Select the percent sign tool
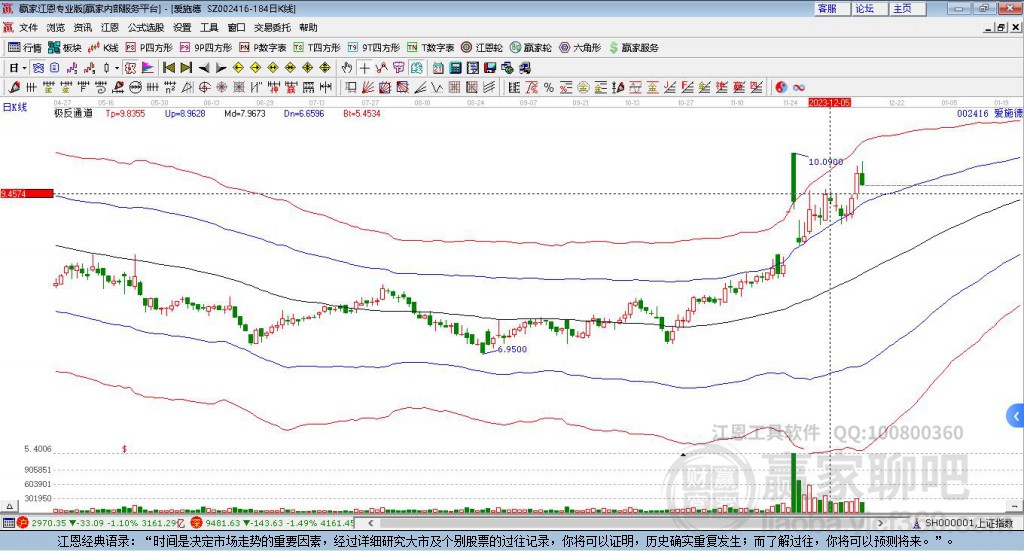The image size is (1024, 551). 549,87
